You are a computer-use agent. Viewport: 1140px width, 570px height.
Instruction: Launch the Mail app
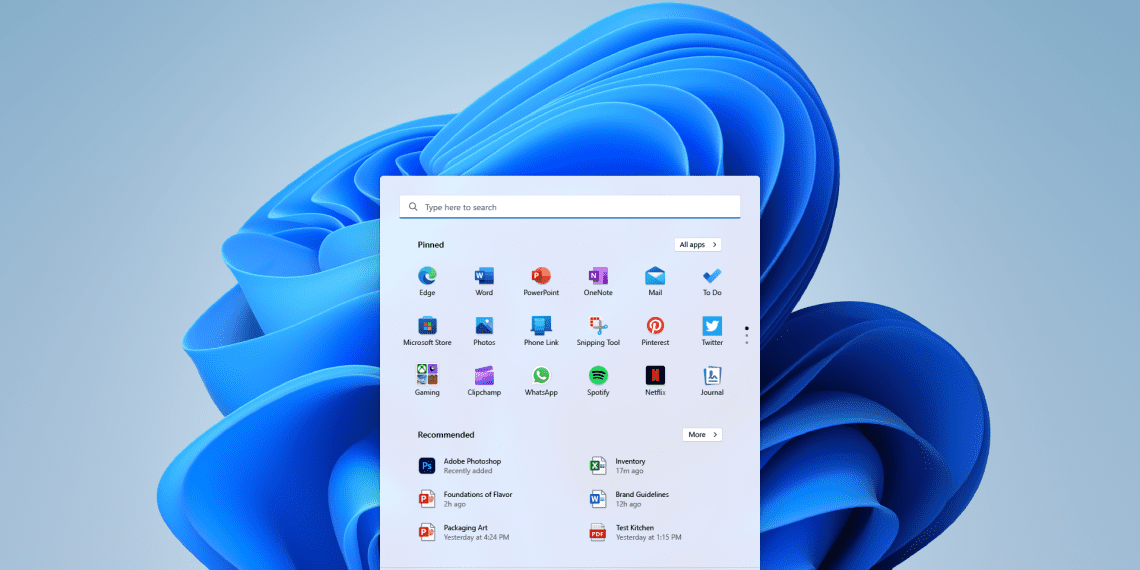[655, 276]
